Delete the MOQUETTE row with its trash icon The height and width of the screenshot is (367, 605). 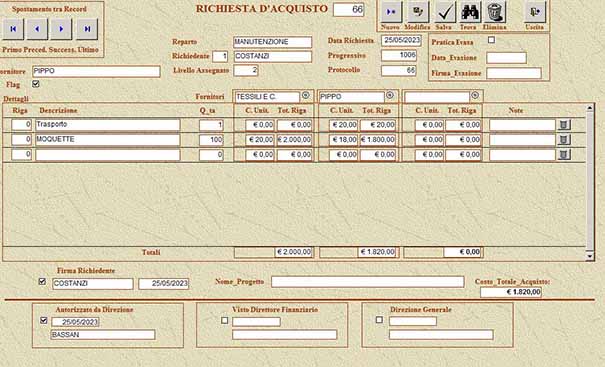click(x=564, y=140)
